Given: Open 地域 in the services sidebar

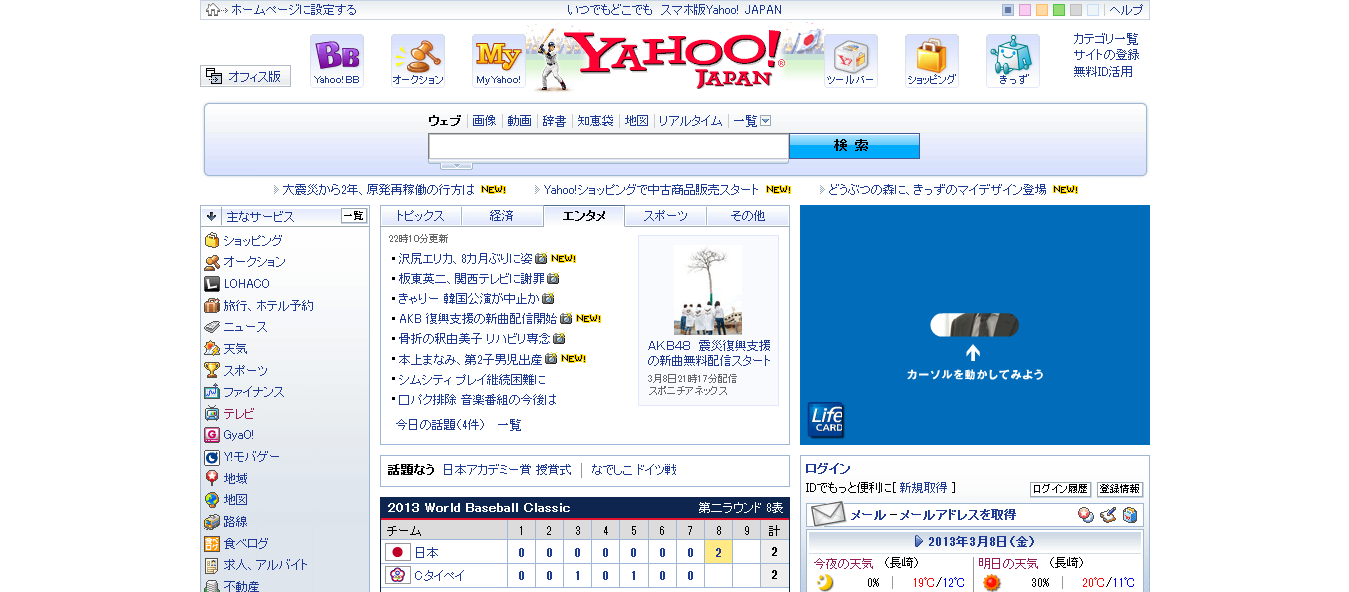Looking at the screenshot, I should 235,478.
